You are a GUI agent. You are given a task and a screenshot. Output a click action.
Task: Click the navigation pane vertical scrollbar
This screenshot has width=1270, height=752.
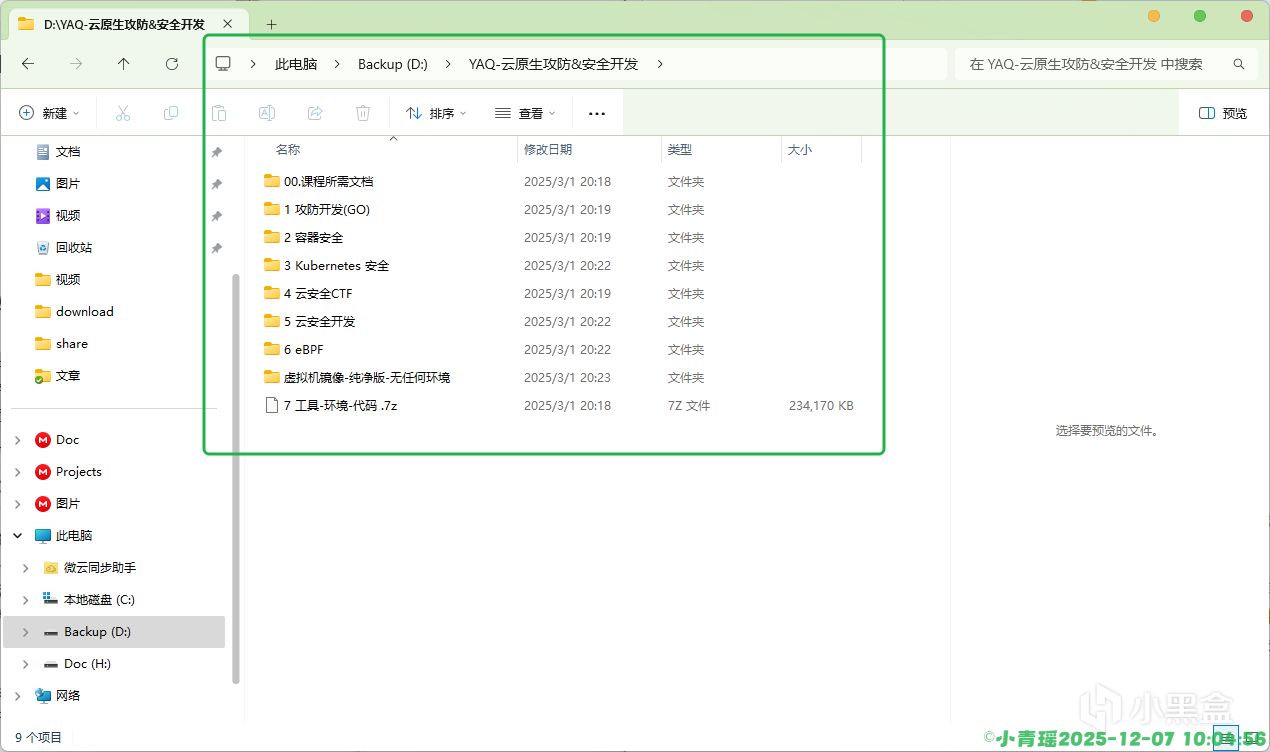(x=236, y=478)
